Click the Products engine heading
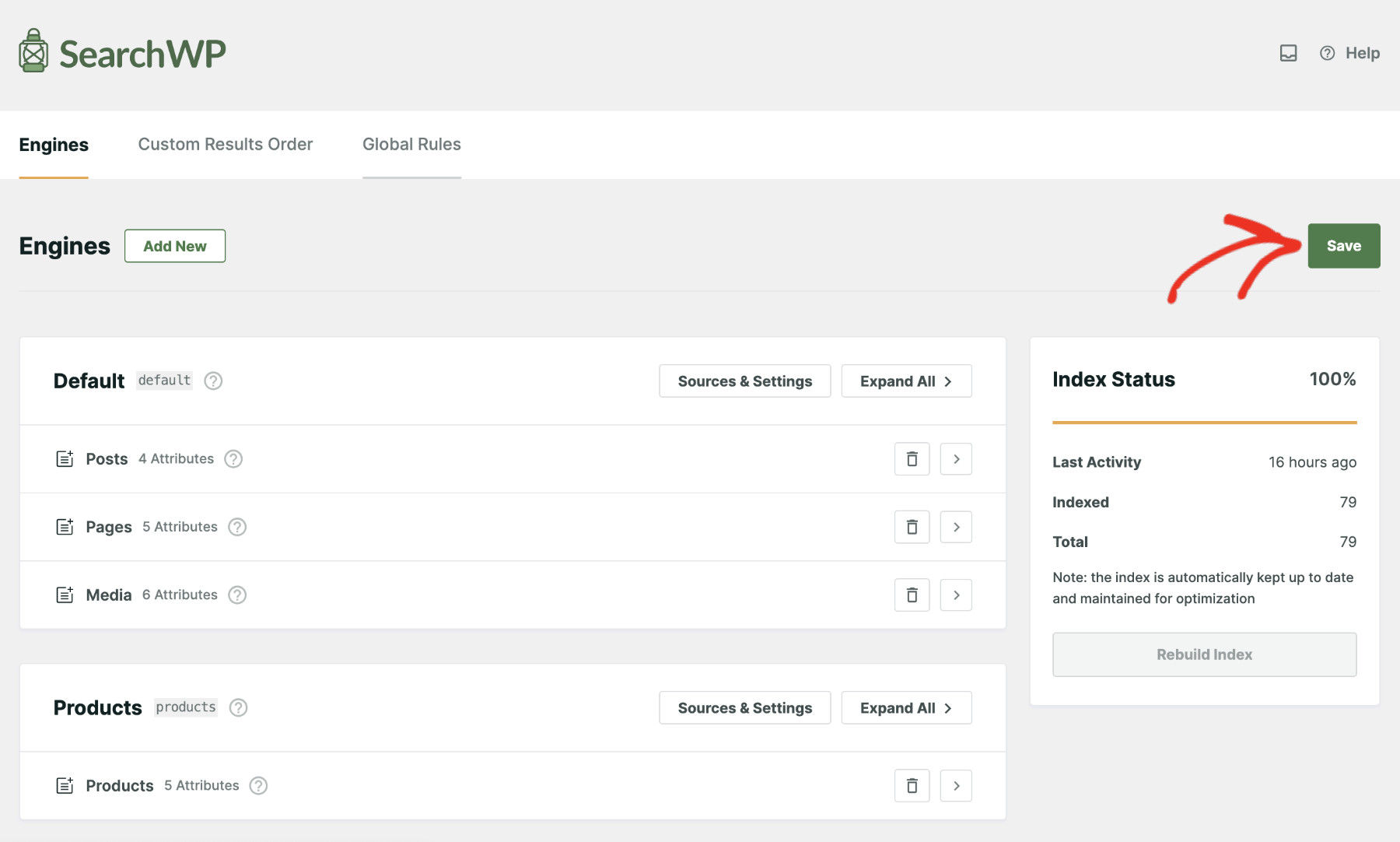The width and height of the screenshot is (1400, 842). coord(97,707)
